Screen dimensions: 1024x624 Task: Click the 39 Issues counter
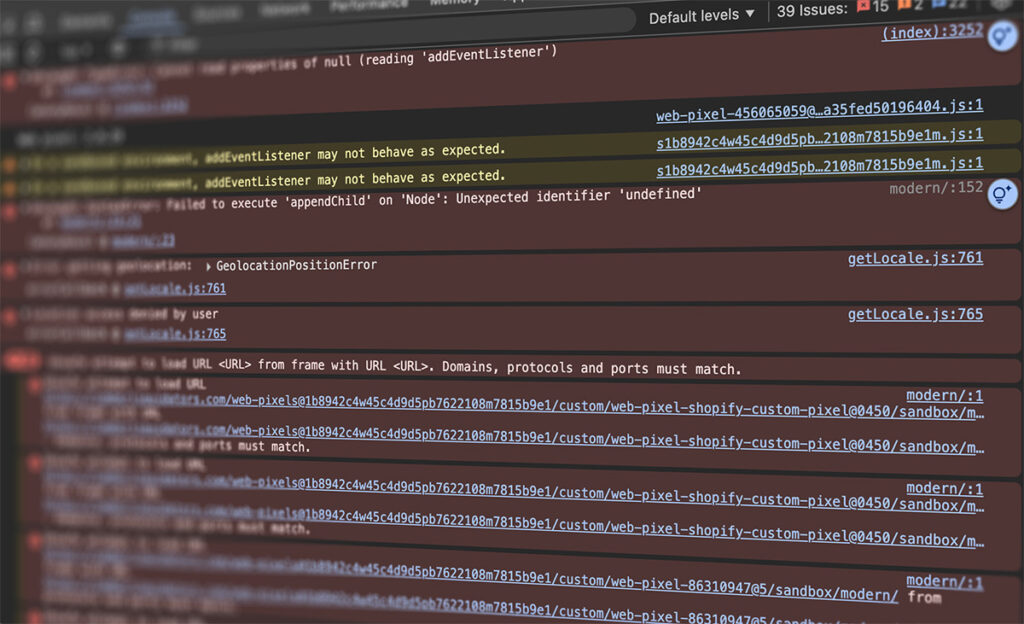point(811,10)
